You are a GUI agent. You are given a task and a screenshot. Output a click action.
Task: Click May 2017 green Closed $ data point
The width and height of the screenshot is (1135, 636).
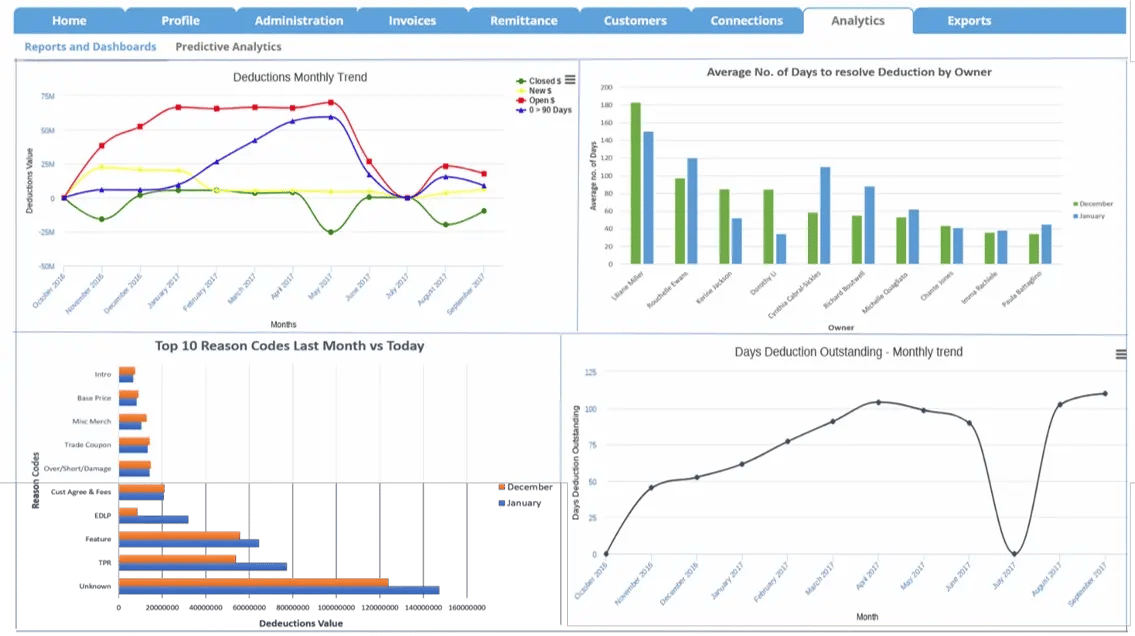coord(331,232)
